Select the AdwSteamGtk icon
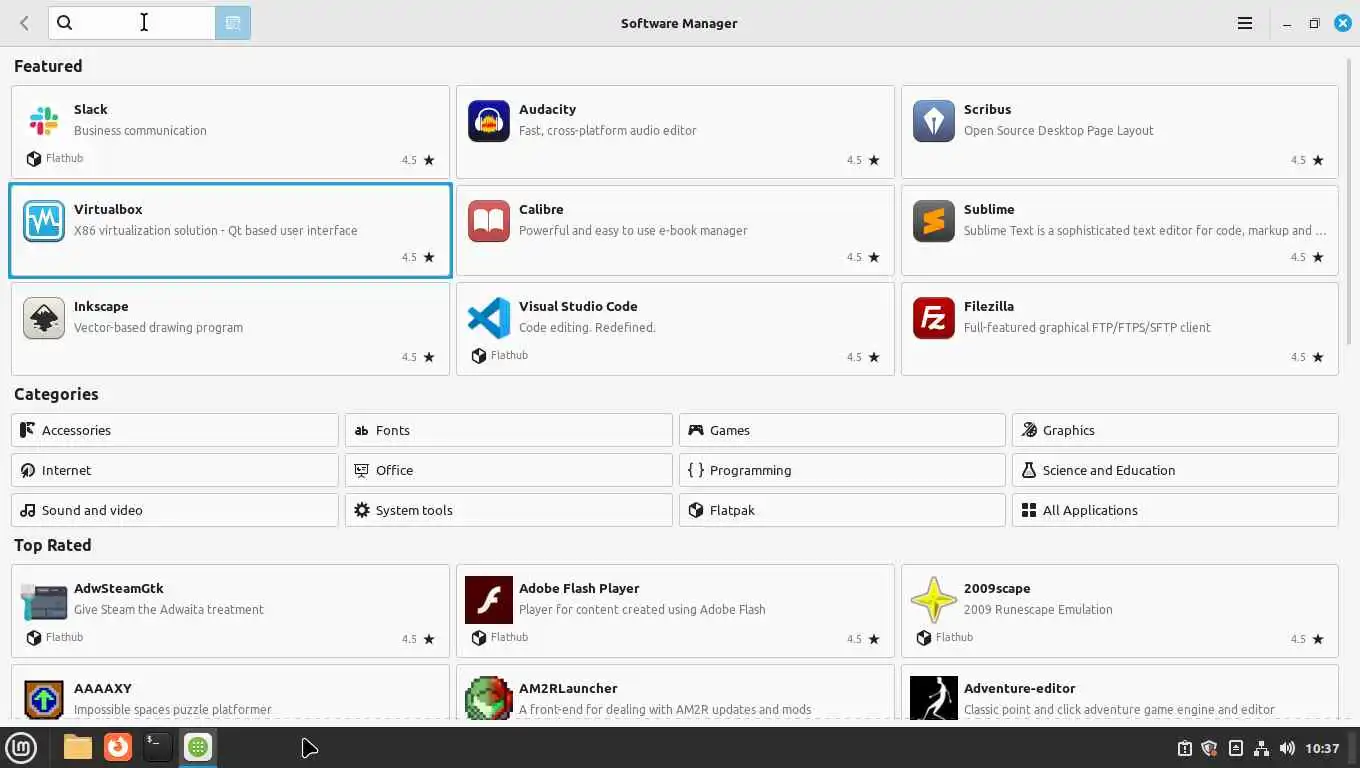Viewport: 1360px width, 768px height. click(x=43, y=600)
